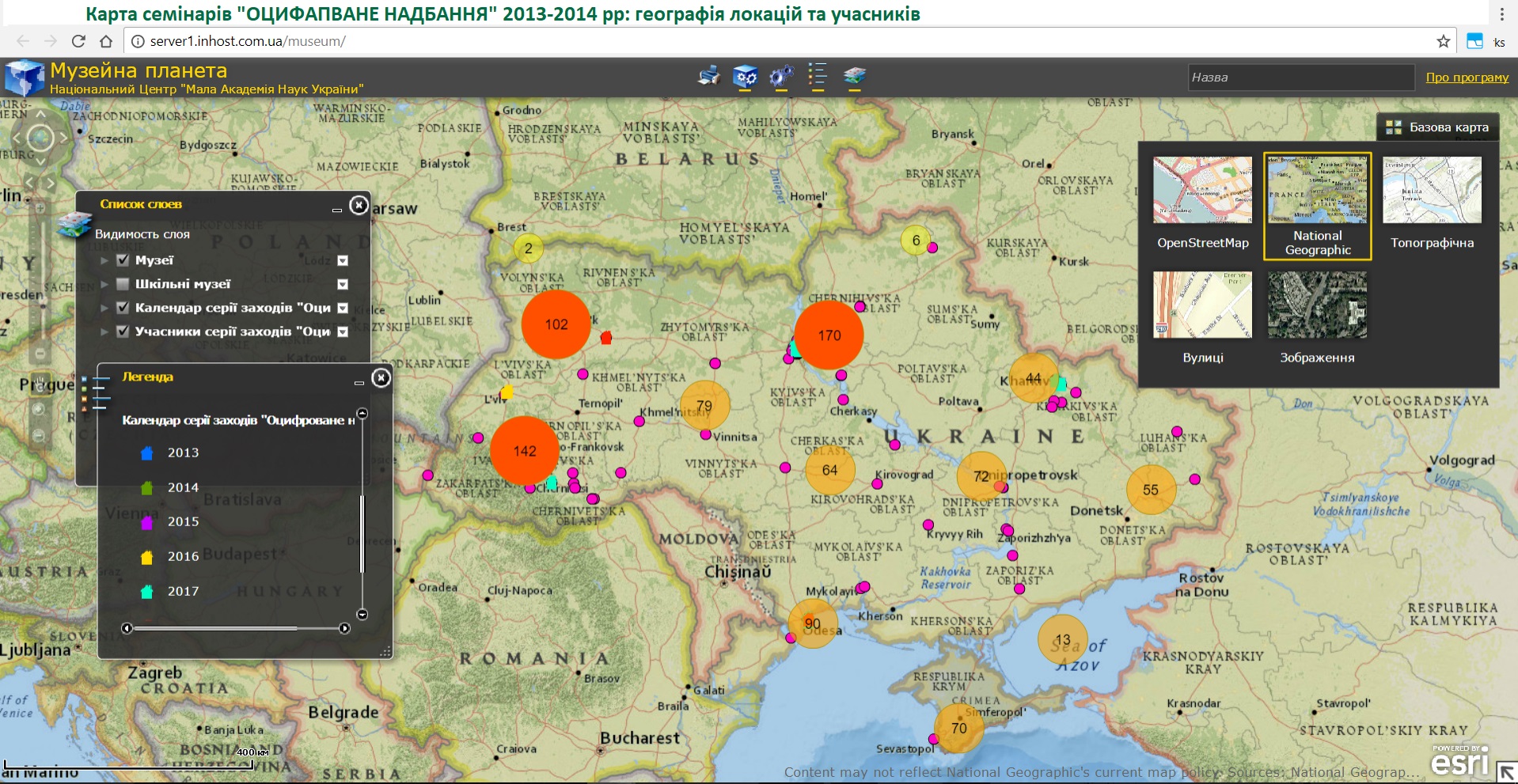Switch to the Топографічна basemap
The width and height of the screenshot is (1518, 784).
coord(1432,203)
